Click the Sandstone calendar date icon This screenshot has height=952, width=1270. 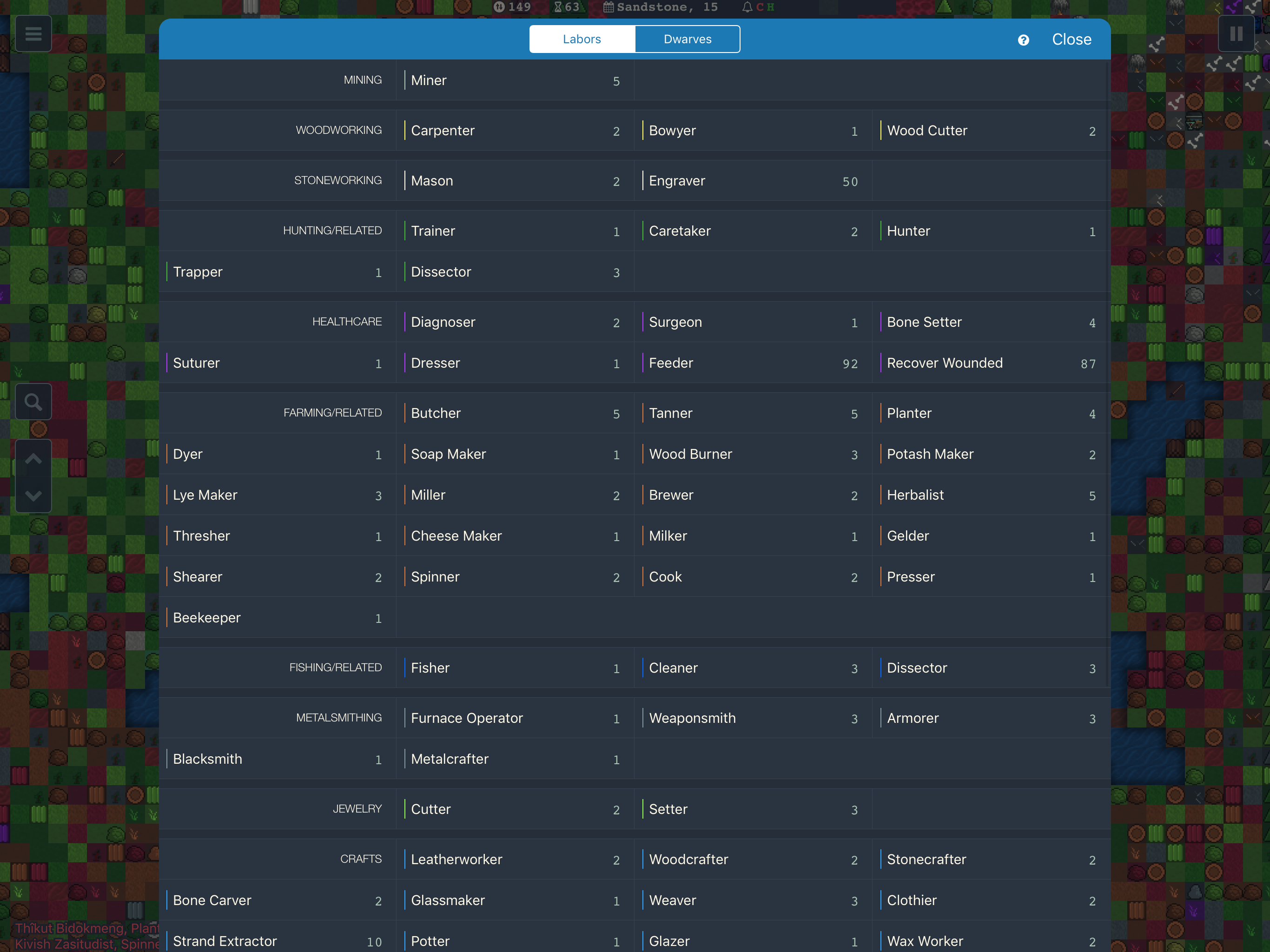pos(609,7)
